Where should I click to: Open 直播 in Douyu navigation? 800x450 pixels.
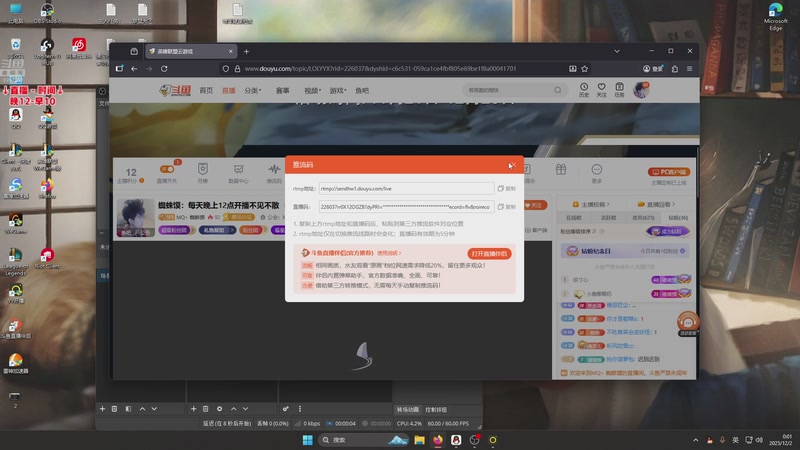tap(229, 90)
